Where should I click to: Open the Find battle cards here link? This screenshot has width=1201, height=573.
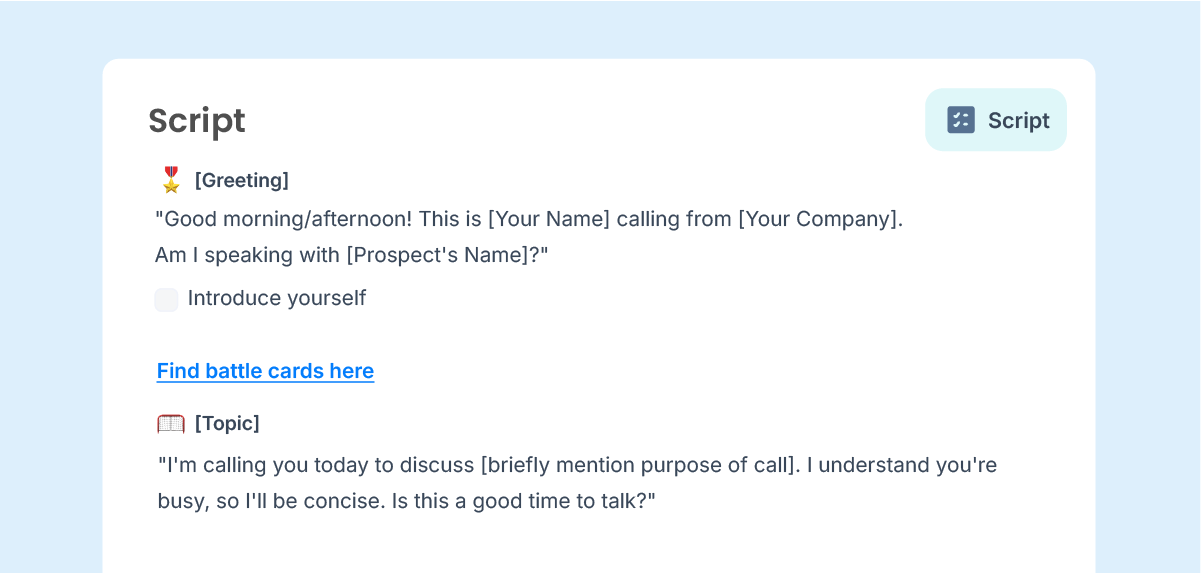(265, 371)
